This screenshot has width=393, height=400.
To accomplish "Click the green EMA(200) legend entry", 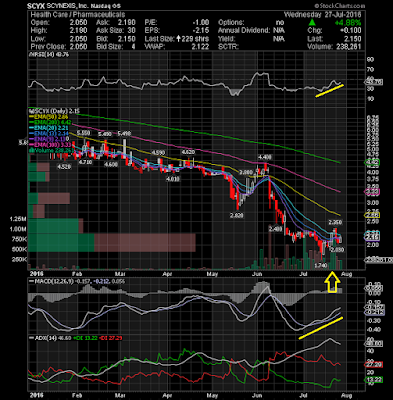I will point(49,123).
